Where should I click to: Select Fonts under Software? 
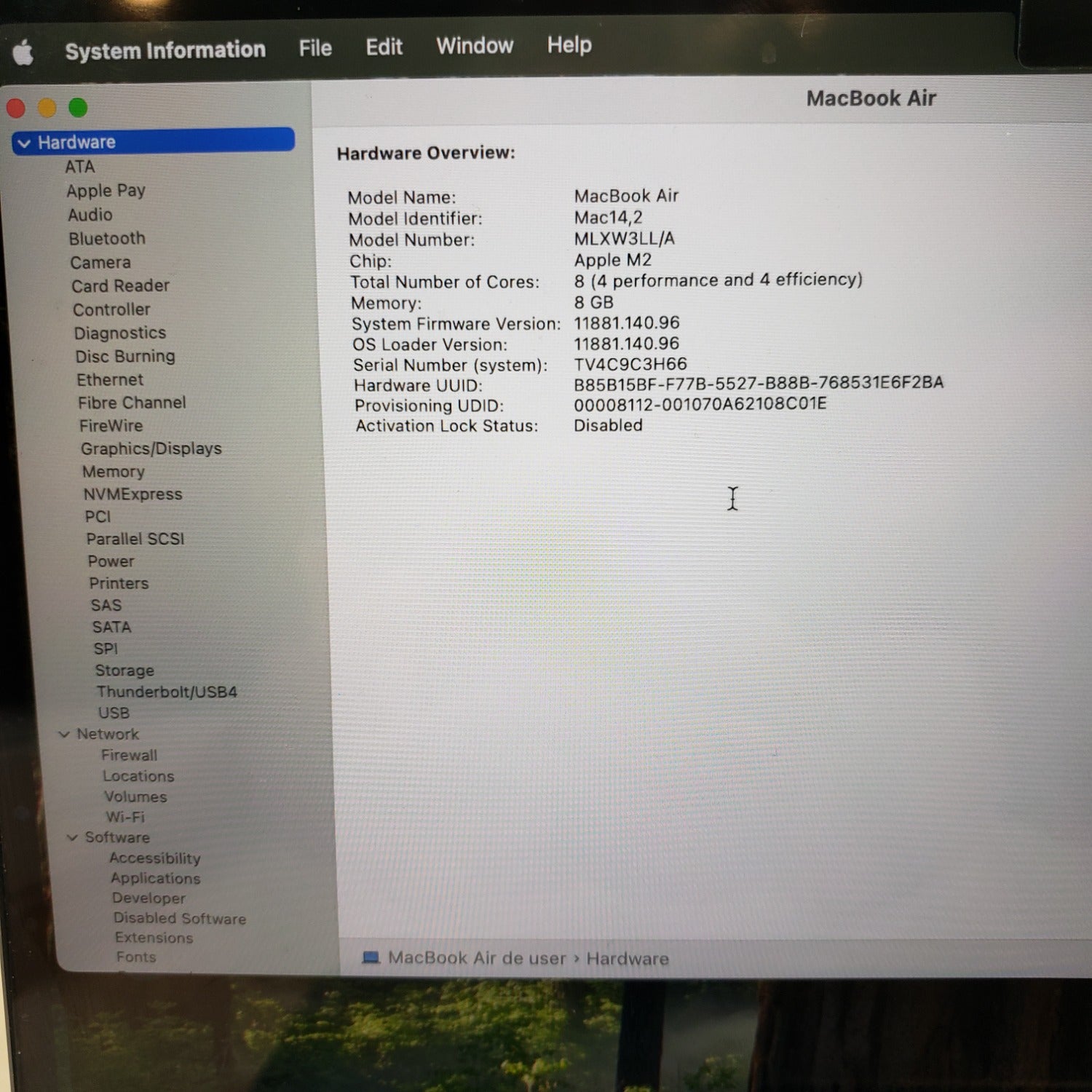click(136, 957)
